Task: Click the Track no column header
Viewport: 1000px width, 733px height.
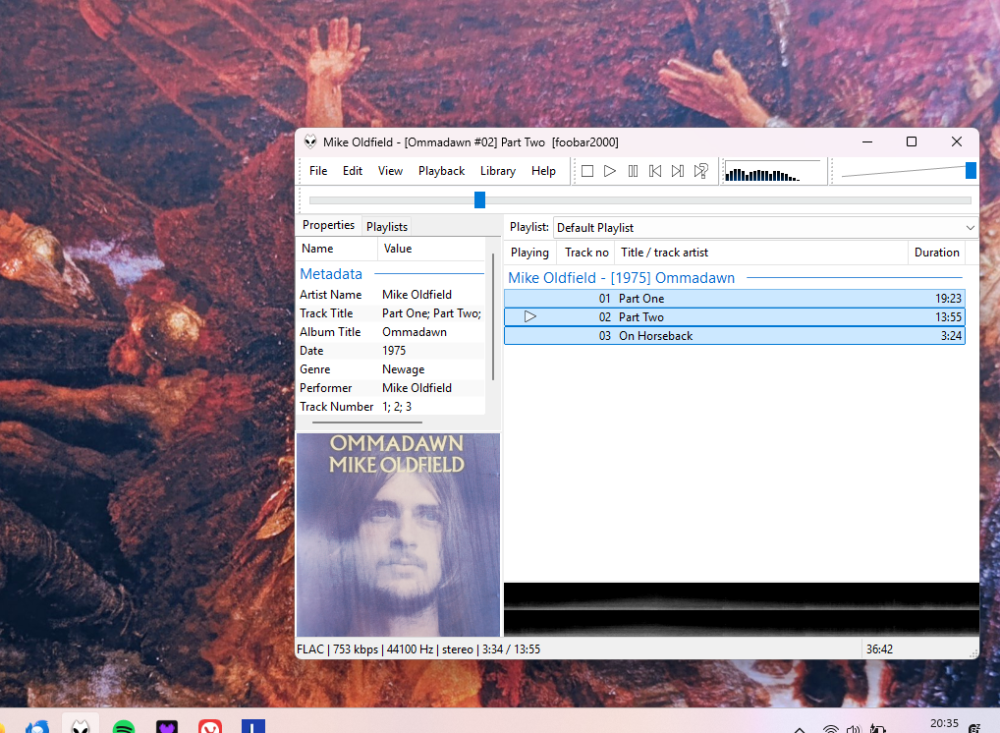Action: point(586,253)
